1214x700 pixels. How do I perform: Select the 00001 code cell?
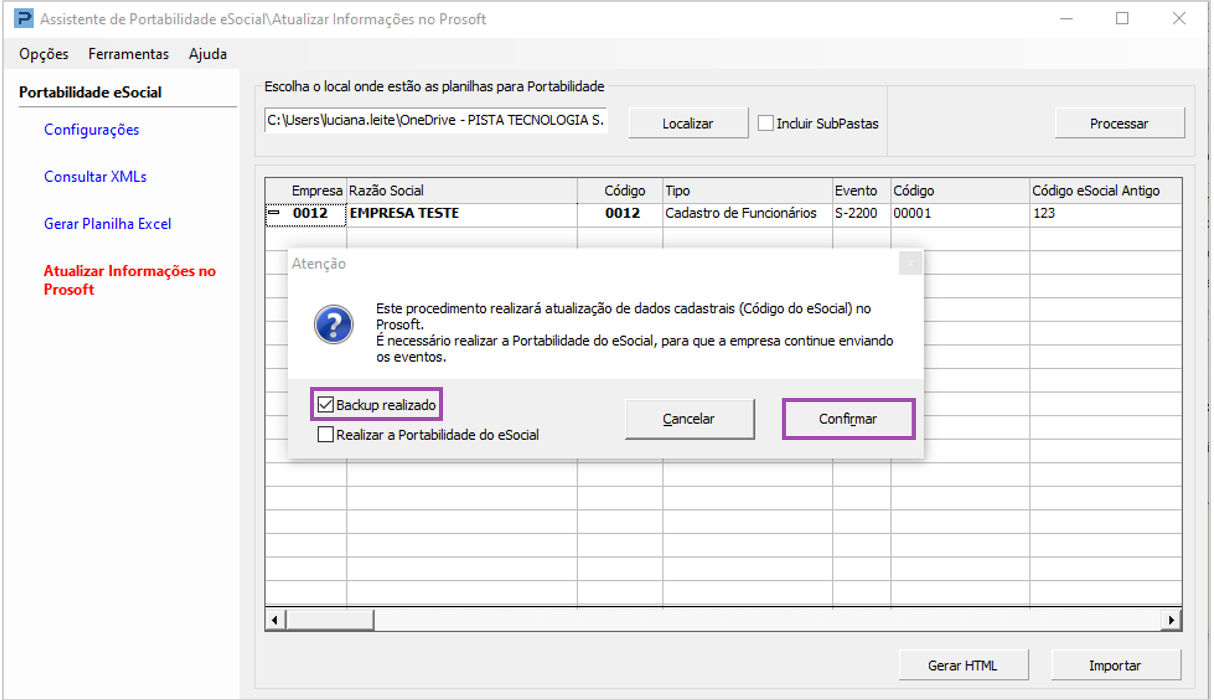tap(960, 213)
